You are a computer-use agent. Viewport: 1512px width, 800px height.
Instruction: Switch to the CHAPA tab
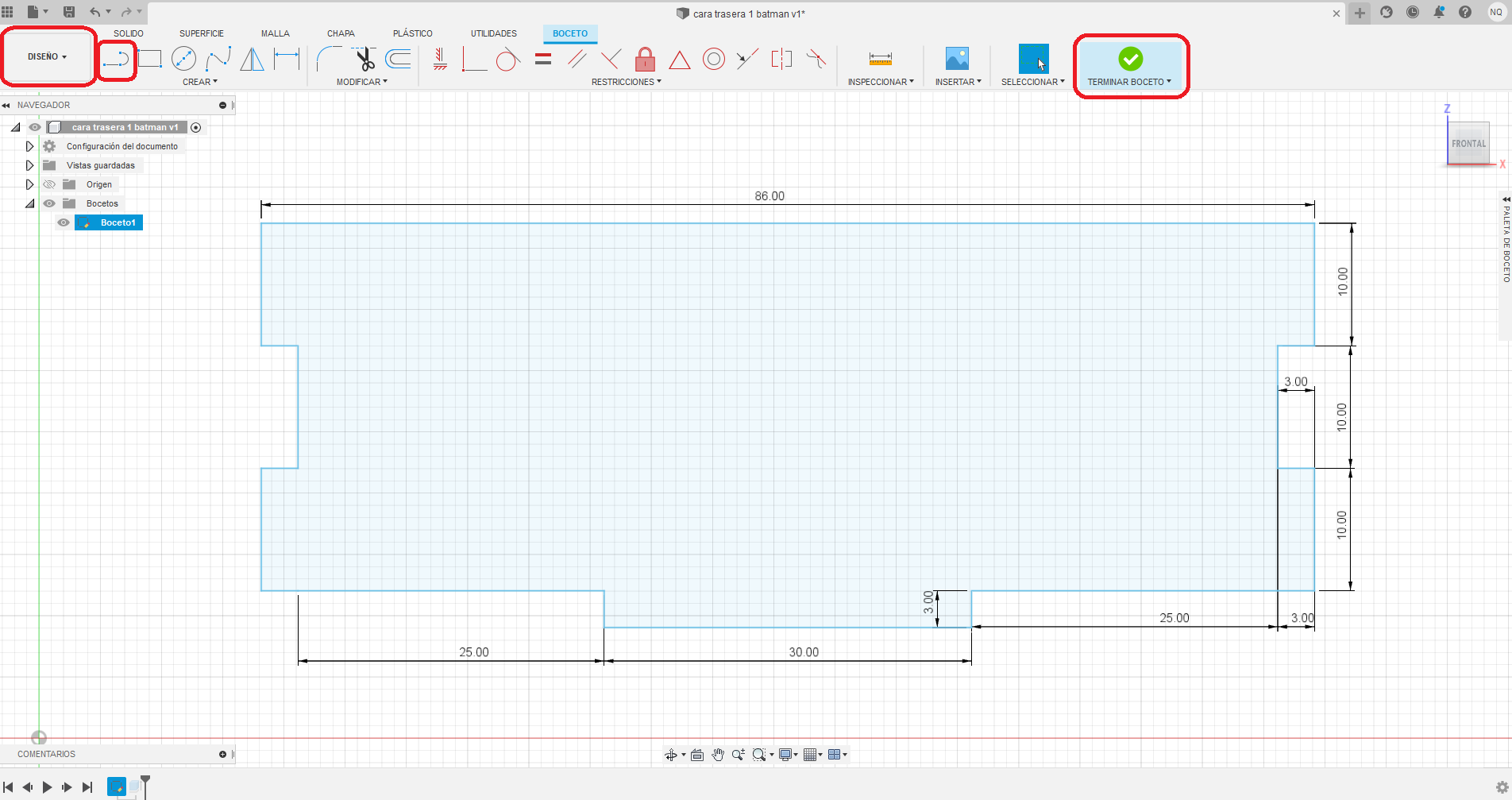[x=341, y=33]
